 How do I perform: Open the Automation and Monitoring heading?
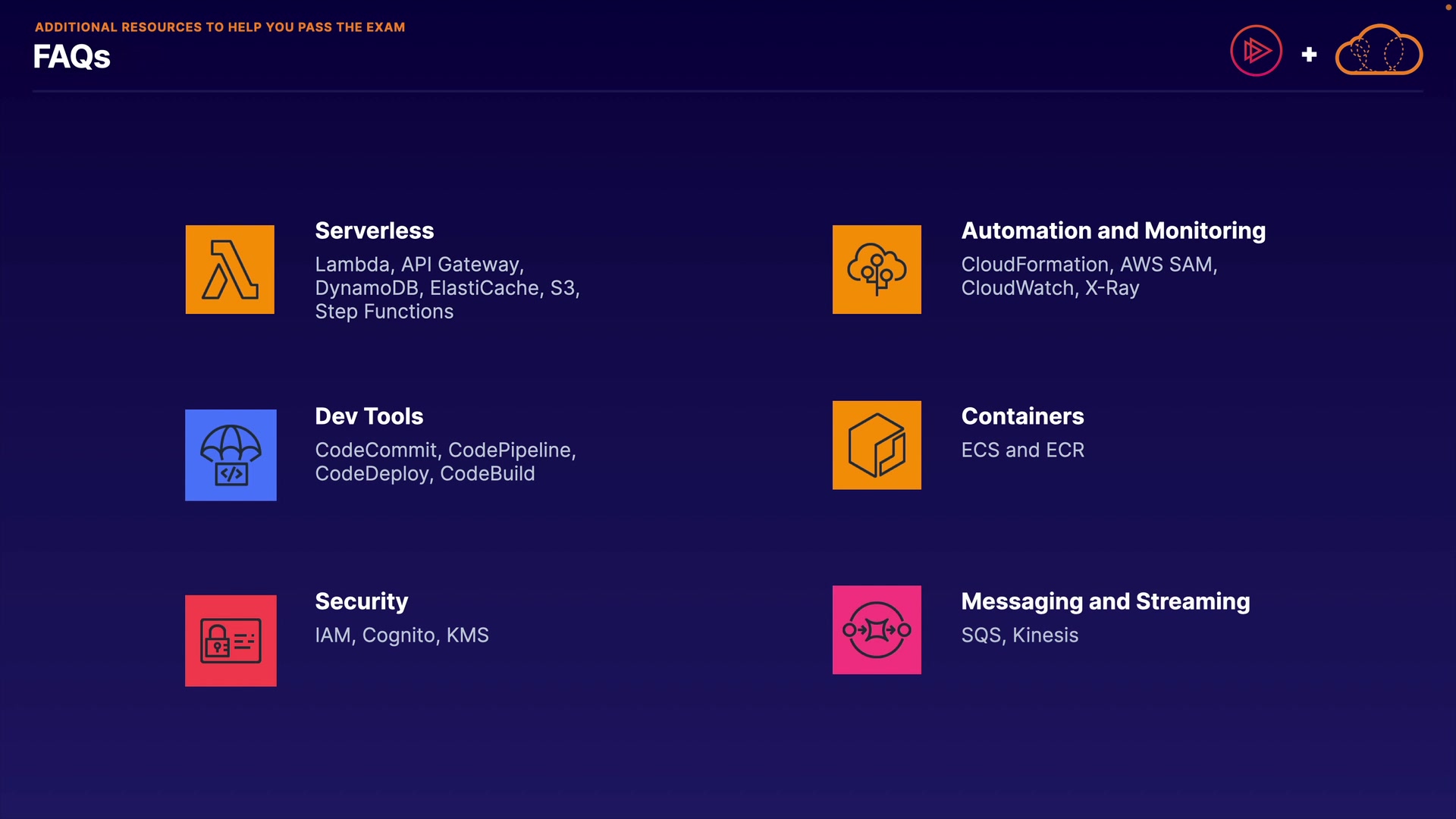1113,231
